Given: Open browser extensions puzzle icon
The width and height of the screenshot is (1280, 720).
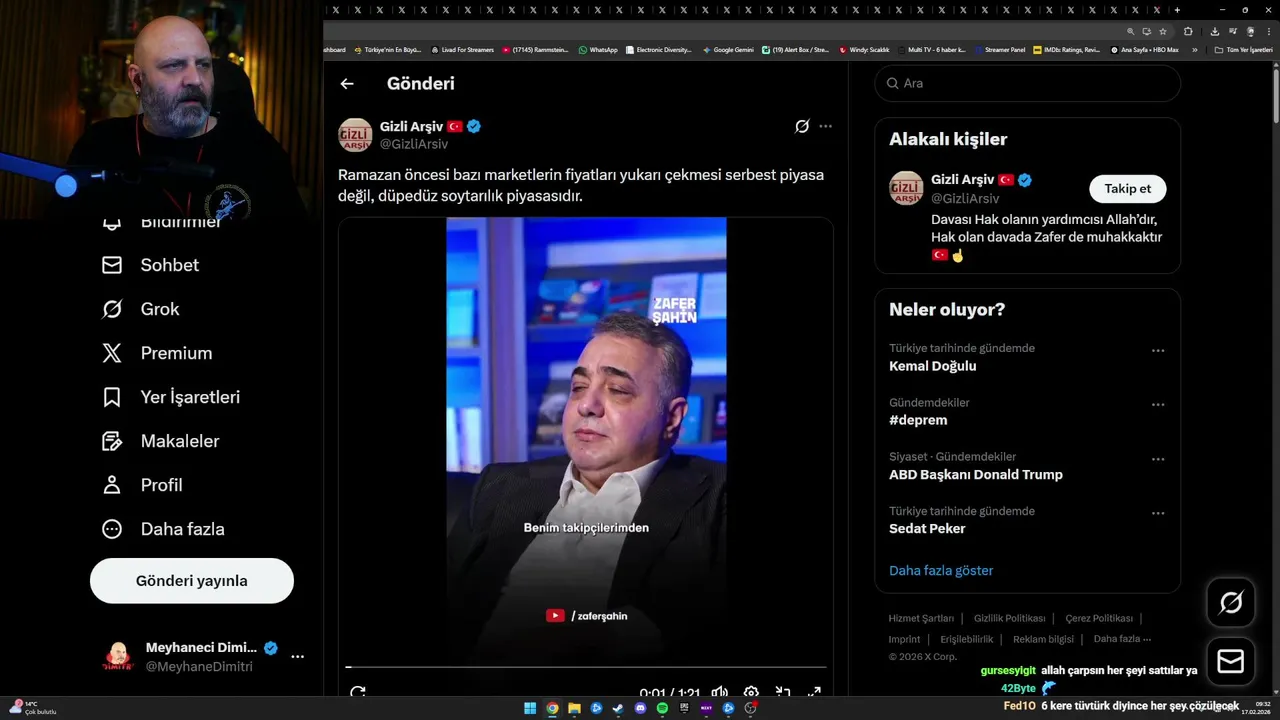Looking at the screenshot, I should click(x=1188, y=31).
